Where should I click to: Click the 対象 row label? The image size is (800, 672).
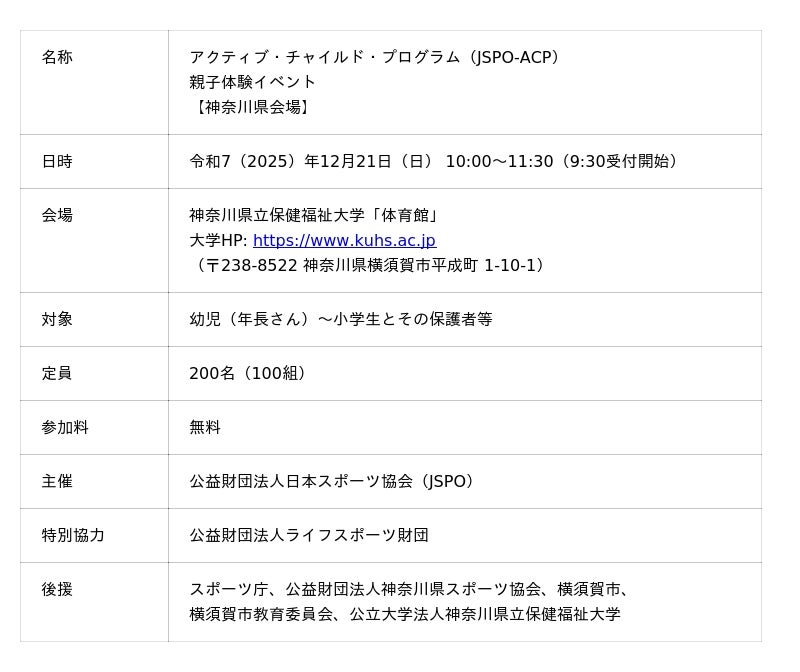point(57,320)
